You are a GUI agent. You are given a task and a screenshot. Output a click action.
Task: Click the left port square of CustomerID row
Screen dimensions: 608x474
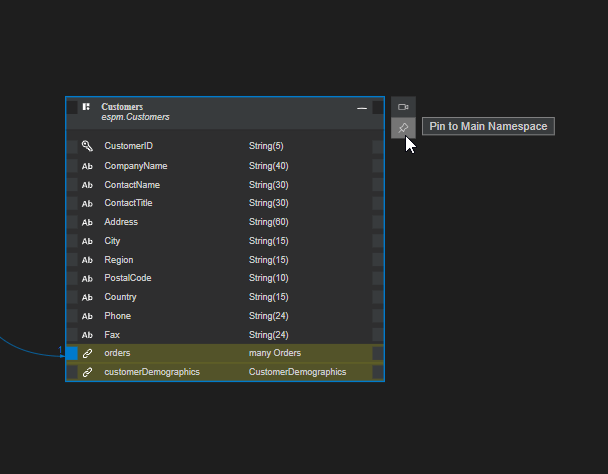click(x=72, y=147)
